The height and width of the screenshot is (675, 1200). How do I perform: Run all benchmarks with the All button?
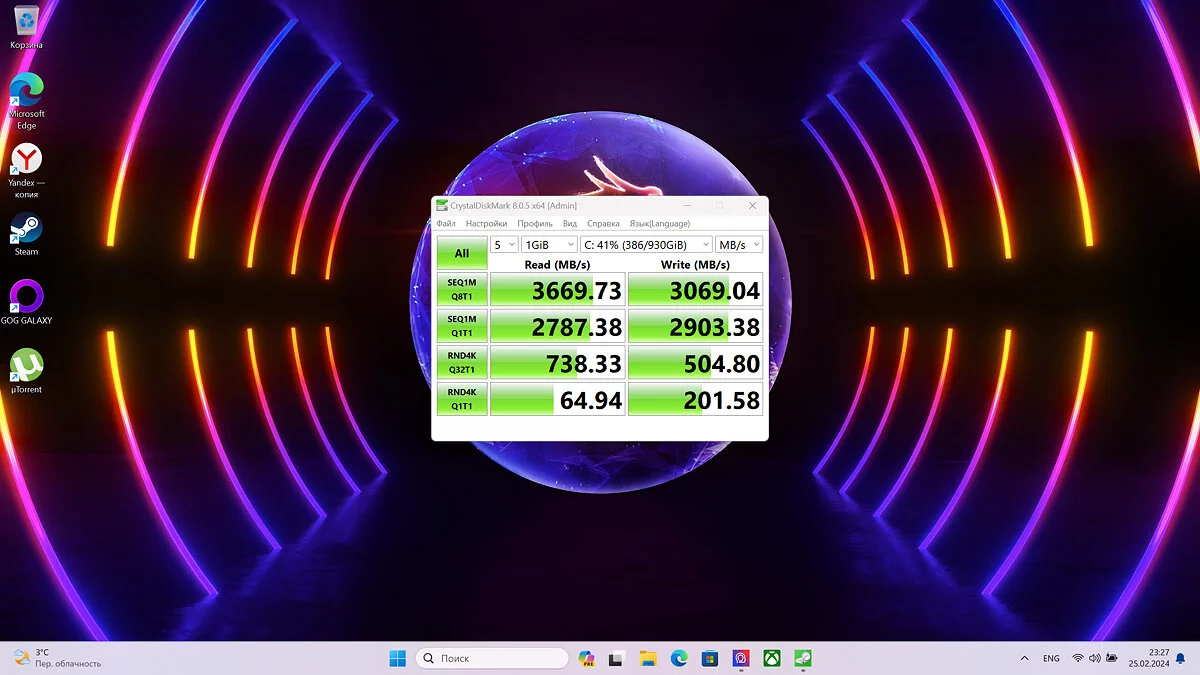[x=462, y=253]
